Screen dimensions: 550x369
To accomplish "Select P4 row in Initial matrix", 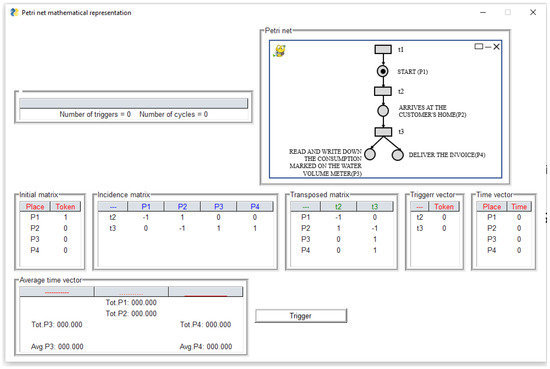I will [50, 250].
